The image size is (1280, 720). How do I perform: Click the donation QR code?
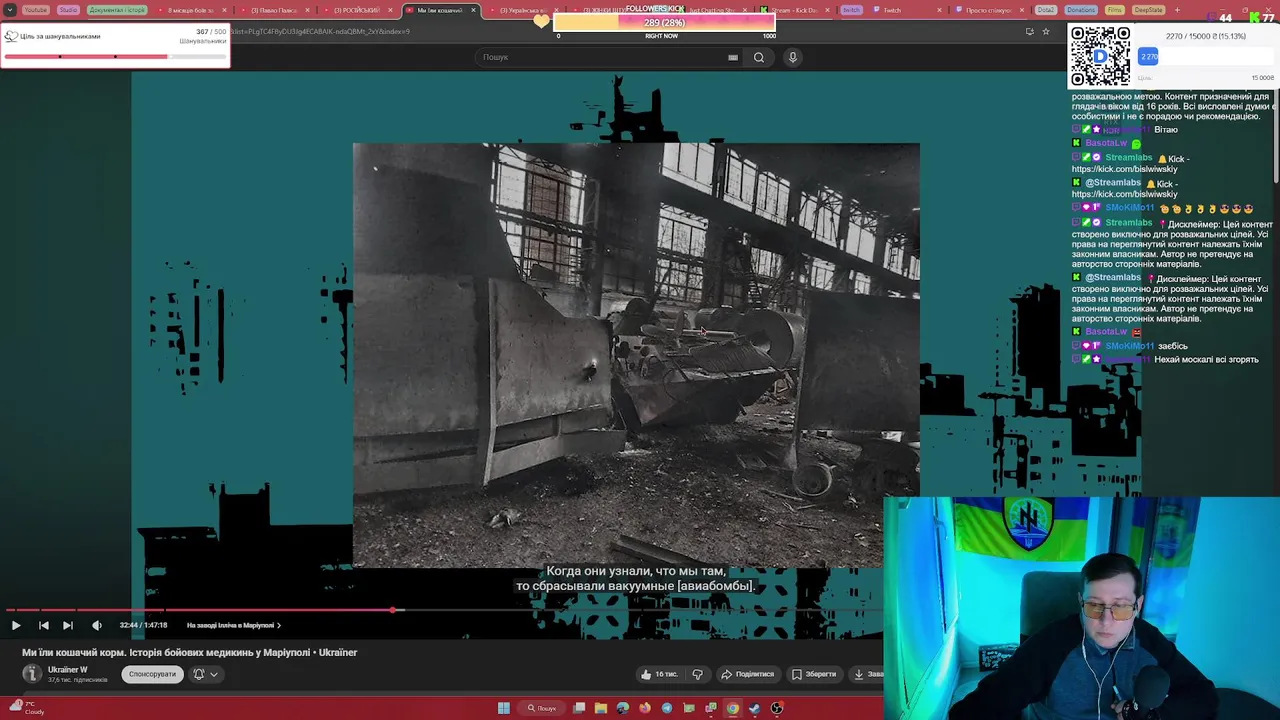click(1100, 57)
